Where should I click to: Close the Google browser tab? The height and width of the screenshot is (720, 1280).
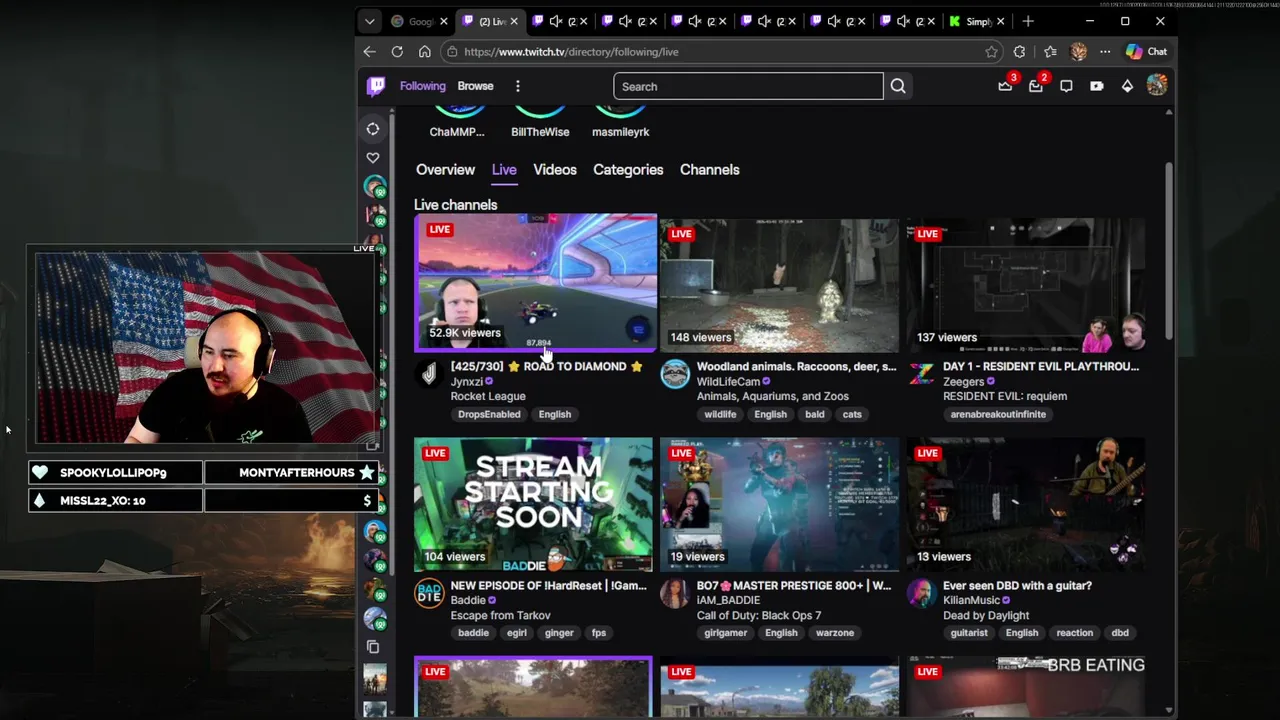[444, 21]
